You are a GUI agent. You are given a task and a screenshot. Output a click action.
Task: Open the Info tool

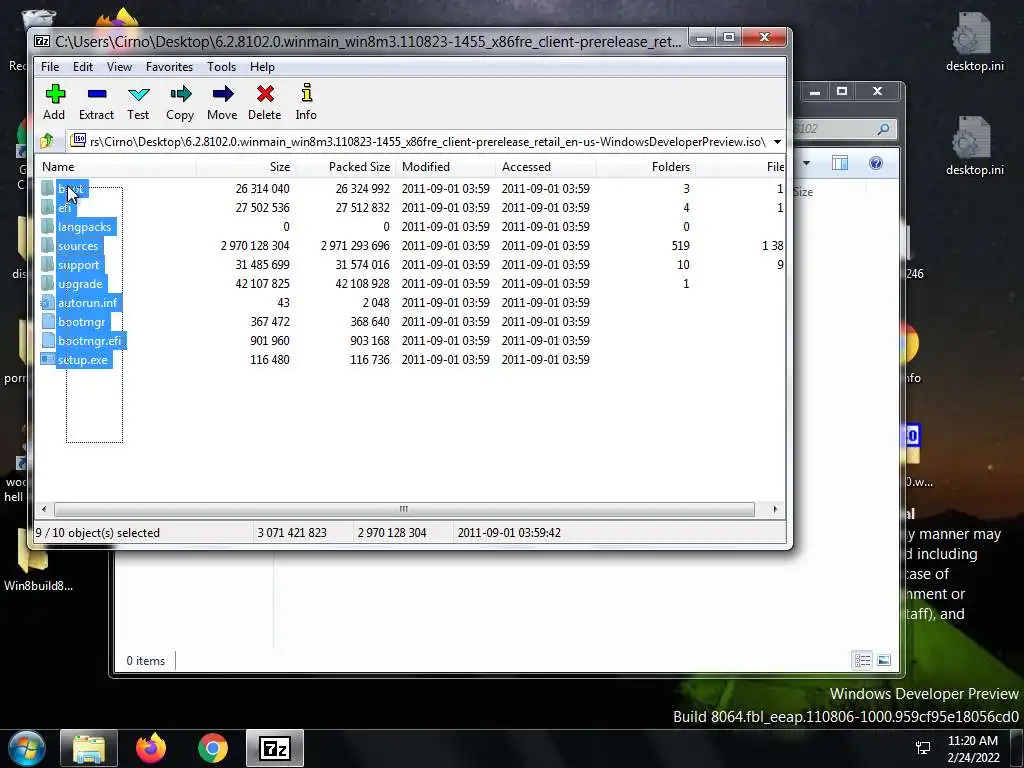(306, 102)
